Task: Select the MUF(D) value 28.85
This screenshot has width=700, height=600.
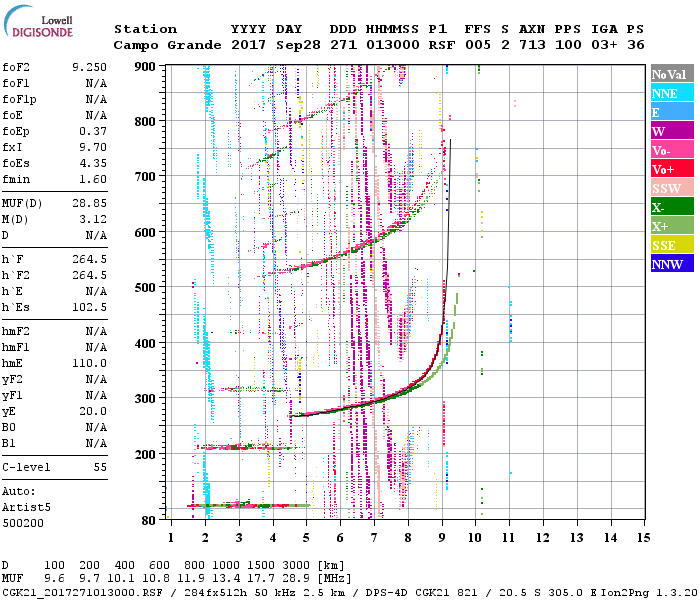Action: (89, 203)
